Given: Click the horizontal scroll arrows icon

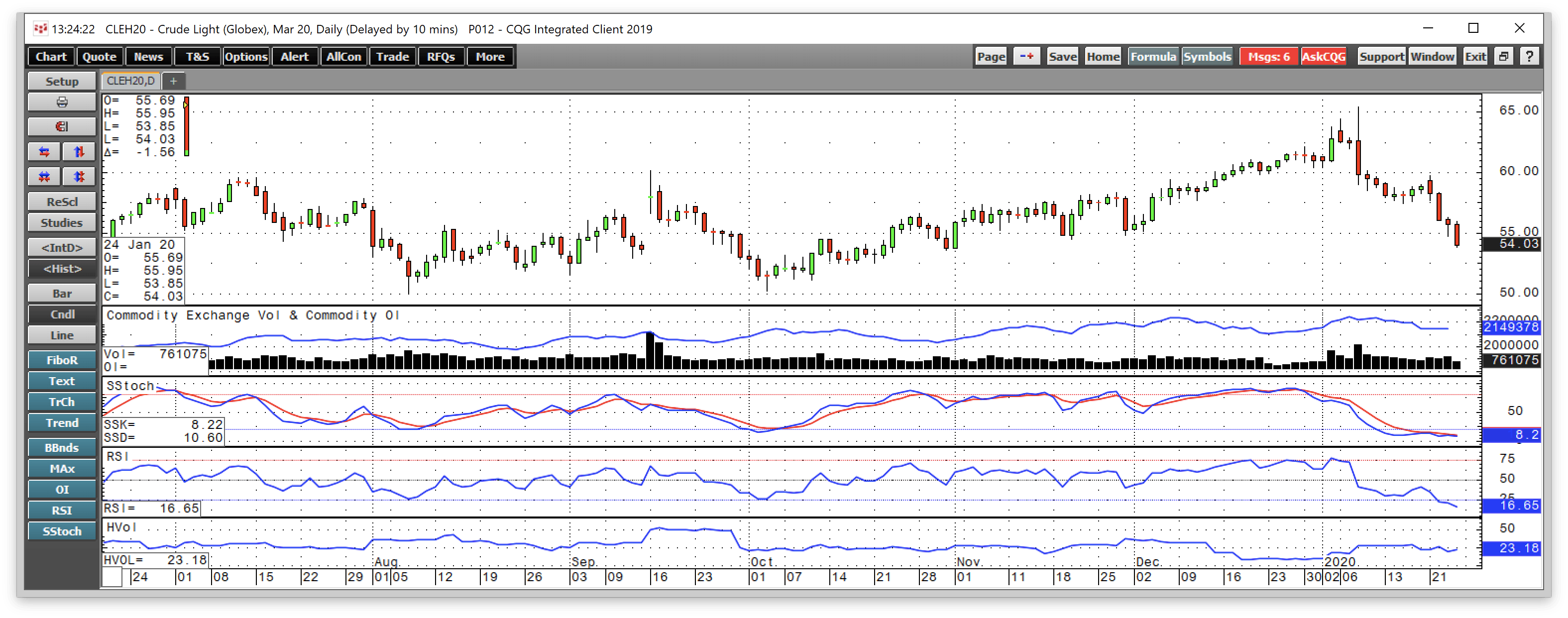Looking at the screenshot, I should tap(44, 151).
